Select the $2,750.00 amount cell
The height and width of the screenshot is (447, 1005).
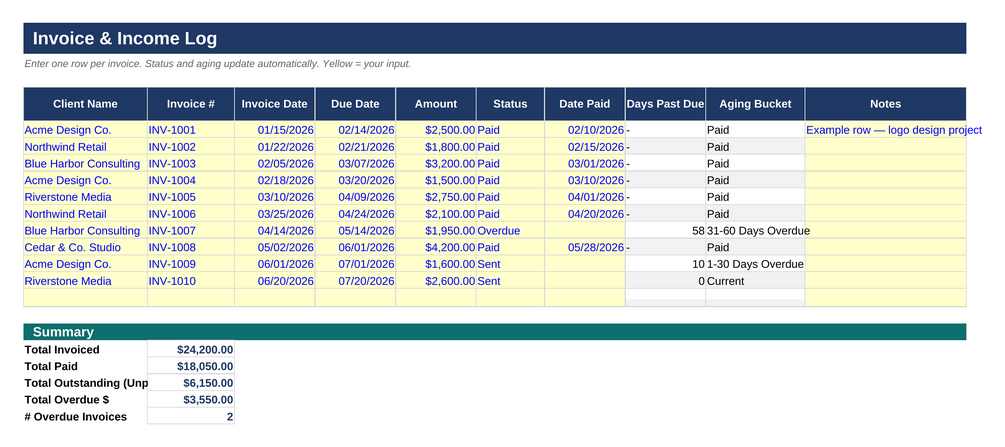point(436,197)
